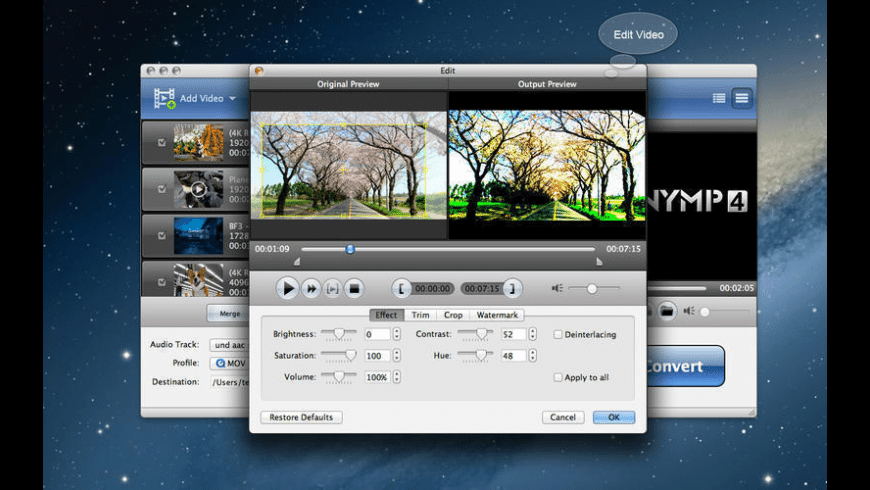
Task: Set trim end with right bracket button
Action: tap(512, 289)
